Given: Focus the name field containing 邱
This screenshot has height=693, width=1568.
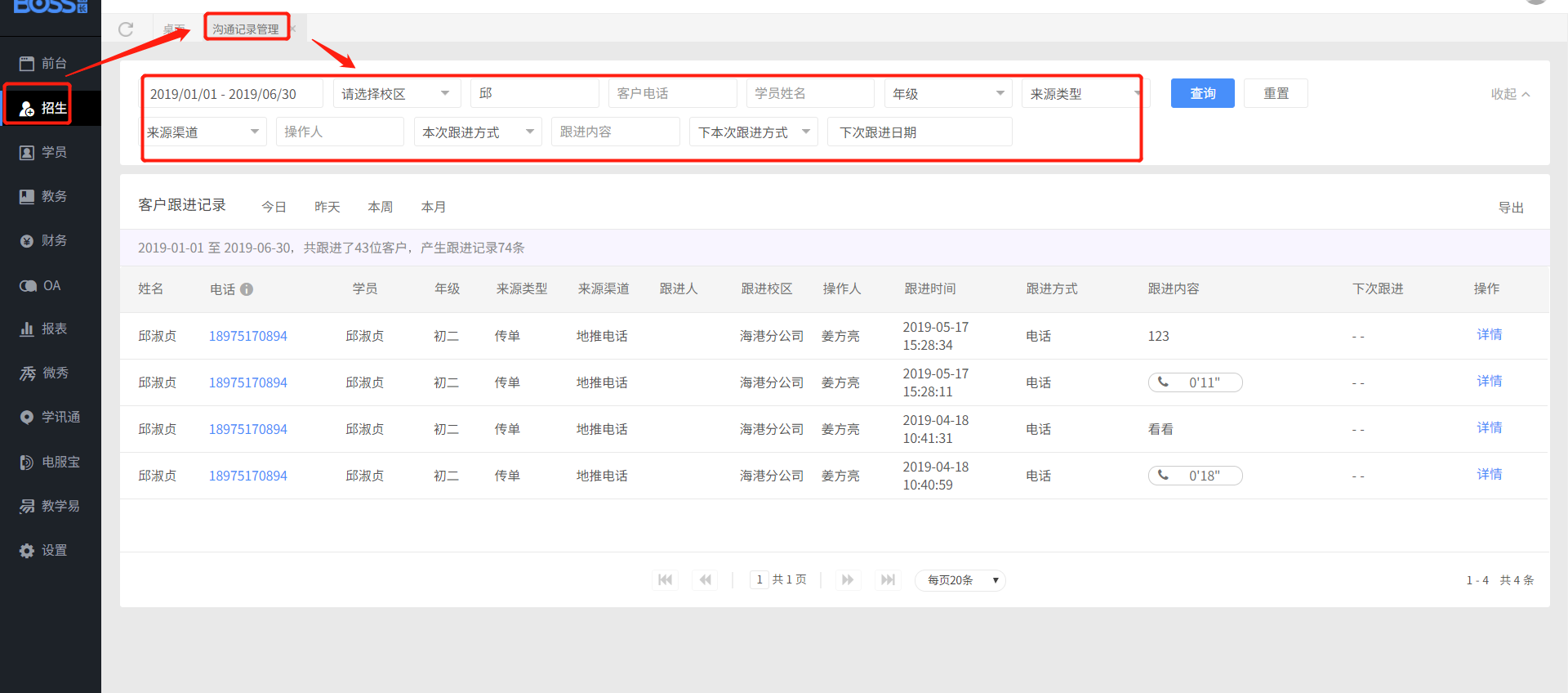Looking at the screenshot, I should point(535,93).
